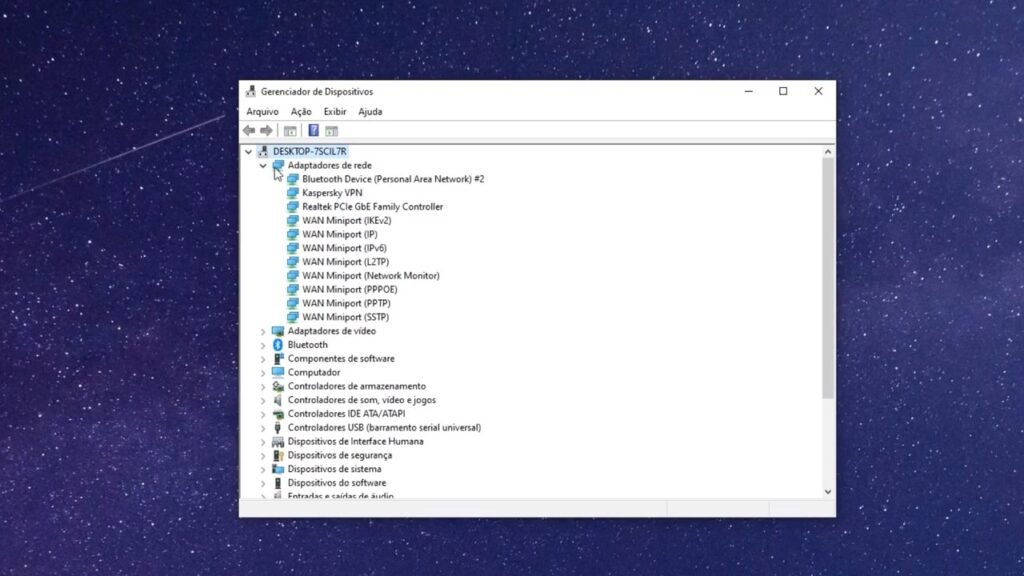Select Bluetooth Device (Personal Area Network) #2

(x=393, y=179)
